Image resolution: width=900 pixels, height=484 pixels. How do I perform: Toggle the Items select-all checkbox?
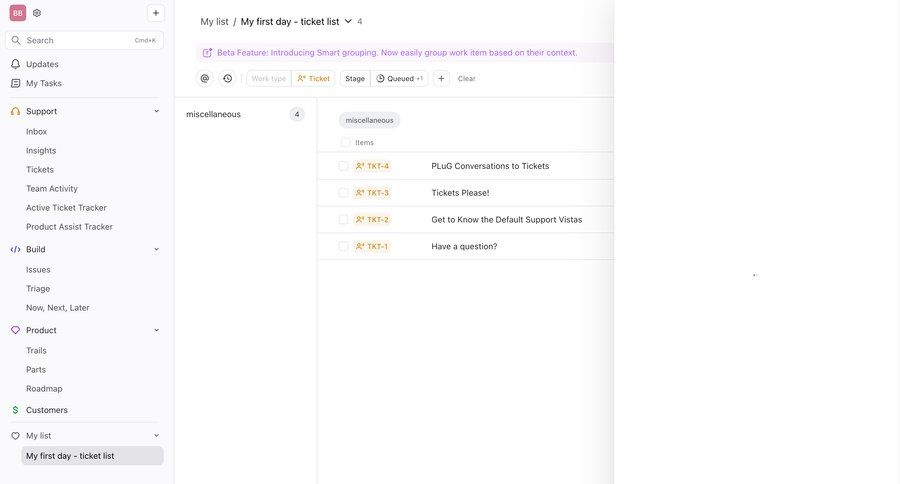tap(346, 142)
